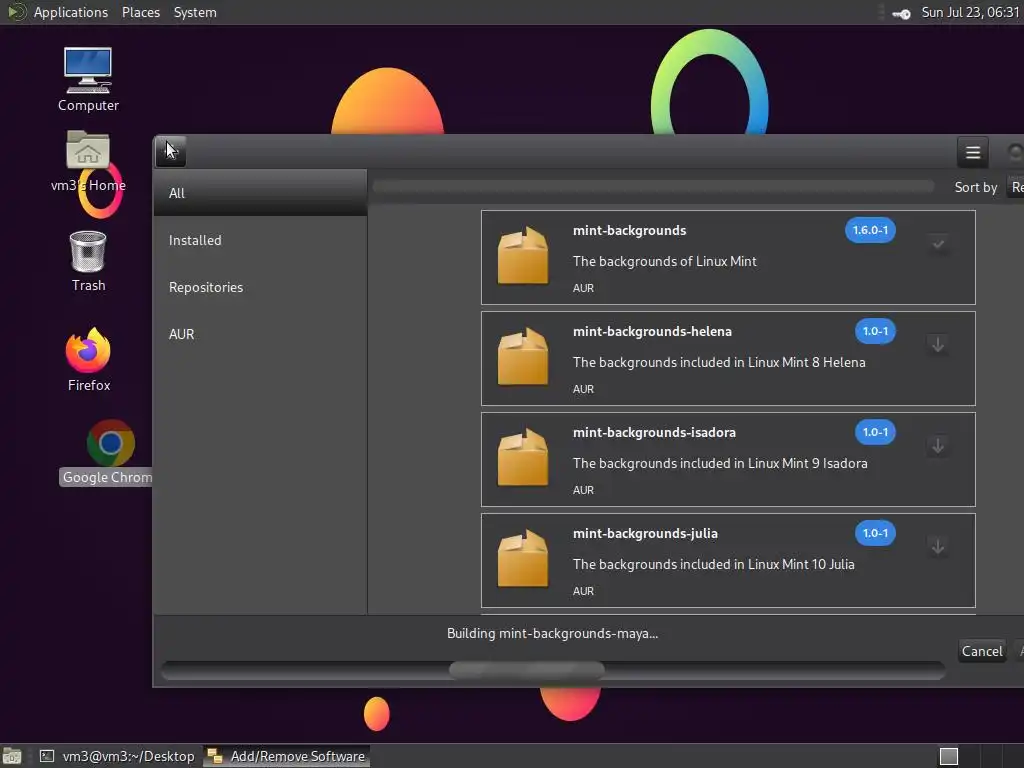
Task: Click the main menu logo icon in top panel
Action: 16,12
